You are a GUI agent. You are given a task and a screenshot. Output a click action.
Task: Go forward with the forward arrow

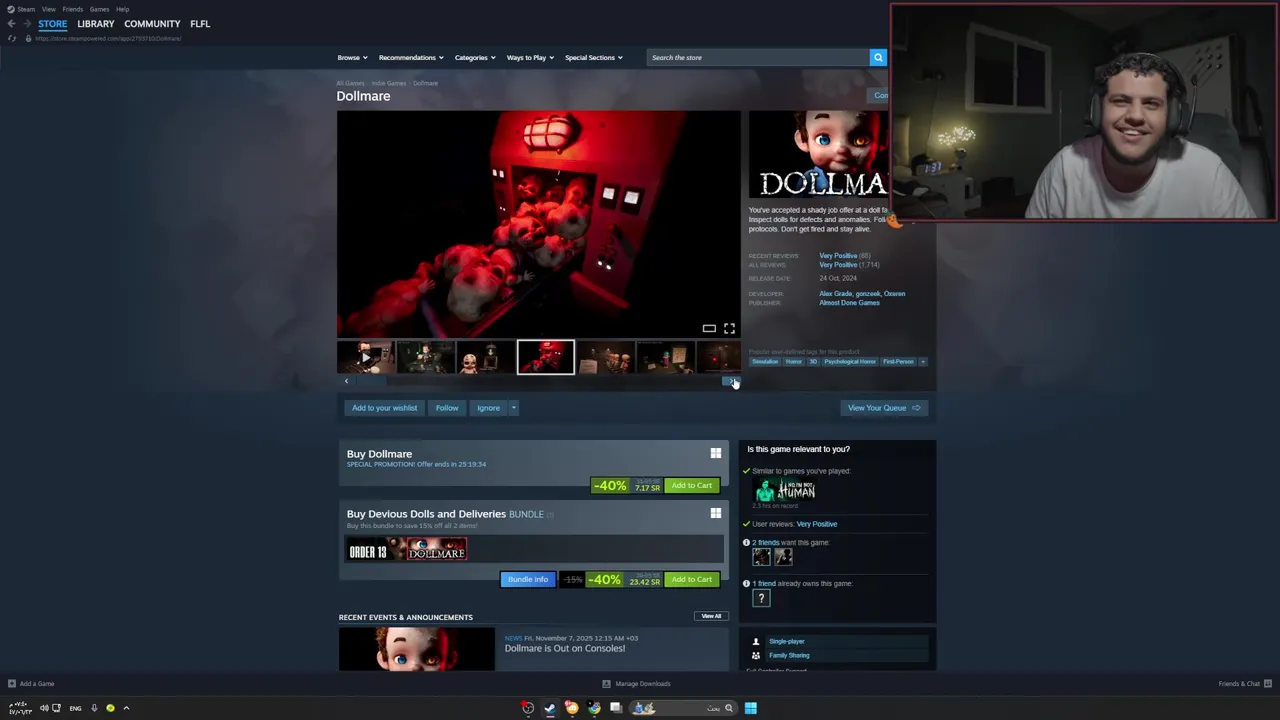pyautogui.click(x=27, y=24)
